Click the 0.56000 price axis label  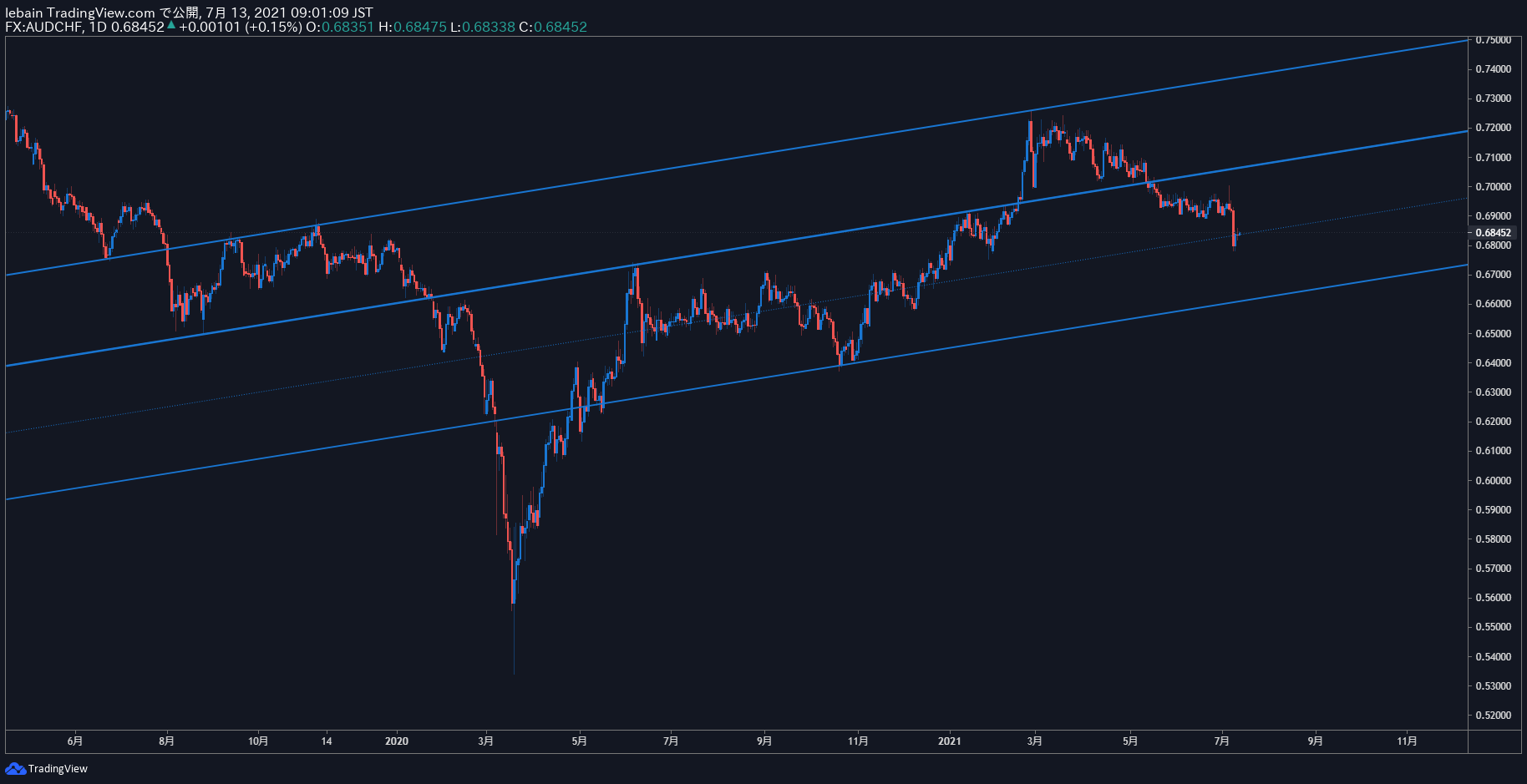click(x=1493, y=598)
